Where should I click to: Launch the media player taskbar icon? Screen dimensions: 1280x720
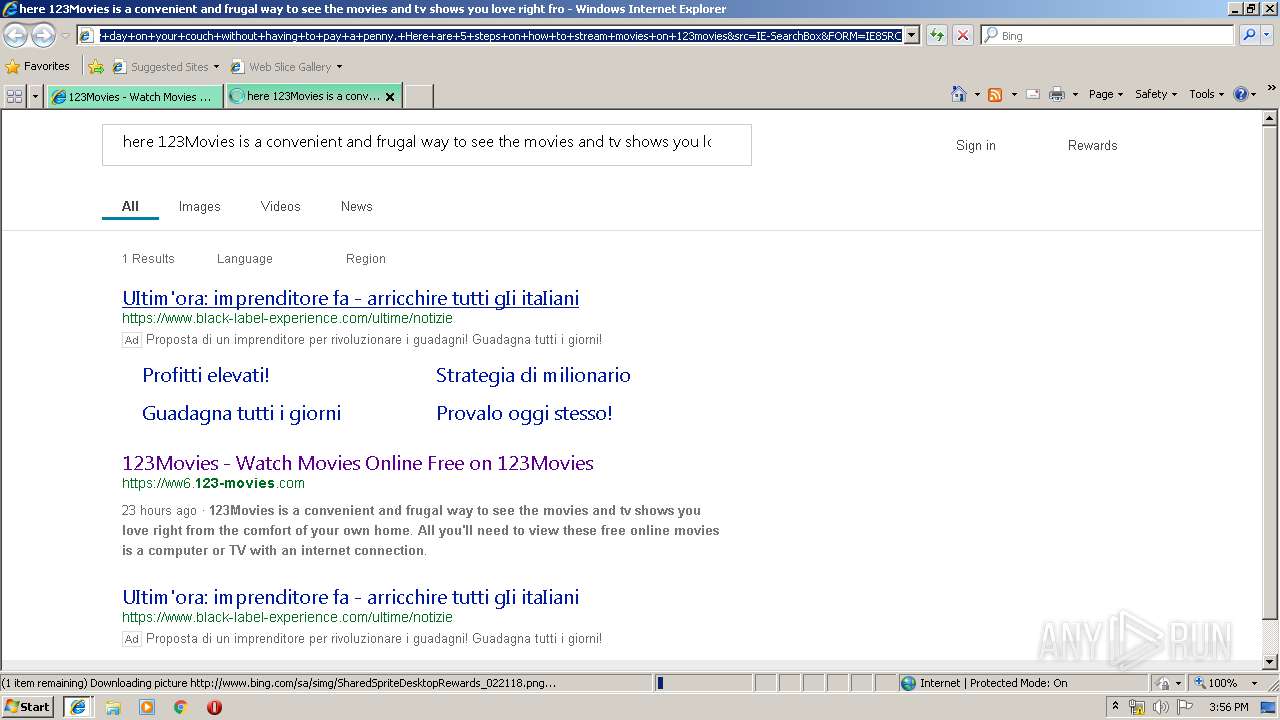coord(147,707)
